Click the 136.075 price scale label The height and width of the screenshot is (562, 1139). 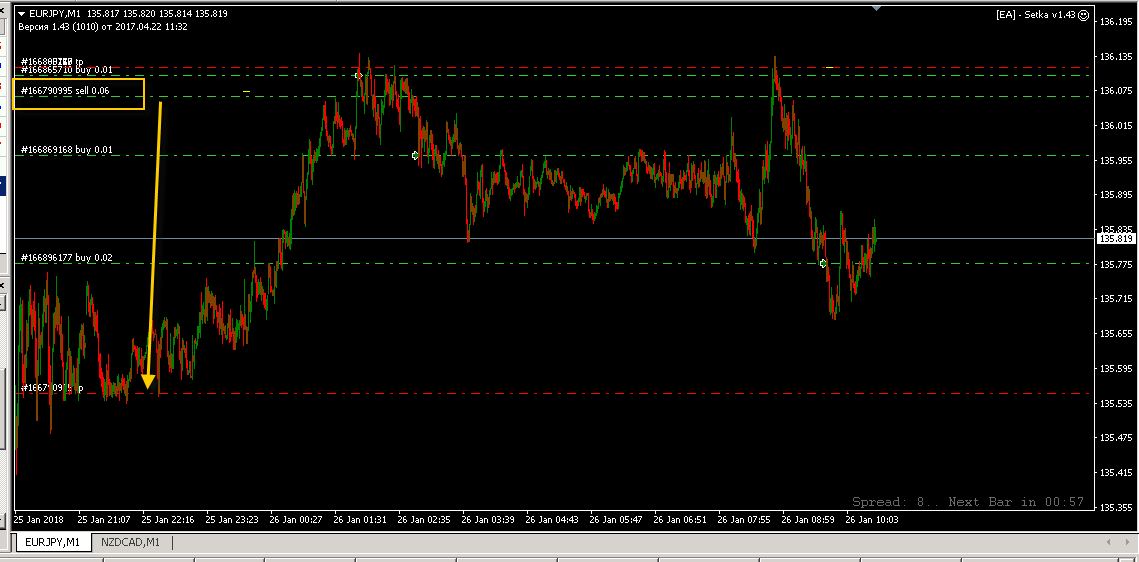(x=1117, y=91)
